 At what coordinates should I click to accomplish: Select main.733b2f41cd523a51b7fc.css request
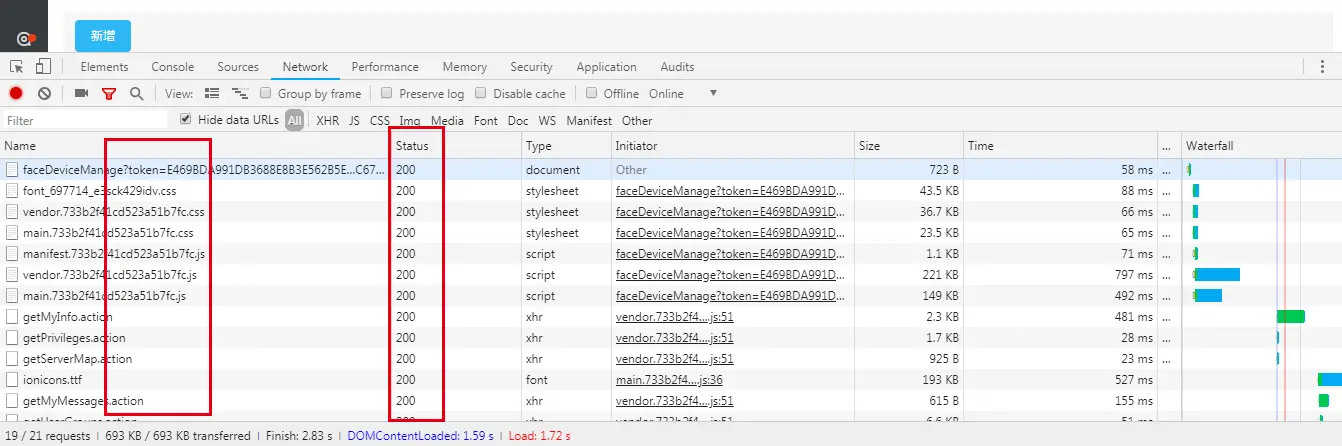click(671, 233)
